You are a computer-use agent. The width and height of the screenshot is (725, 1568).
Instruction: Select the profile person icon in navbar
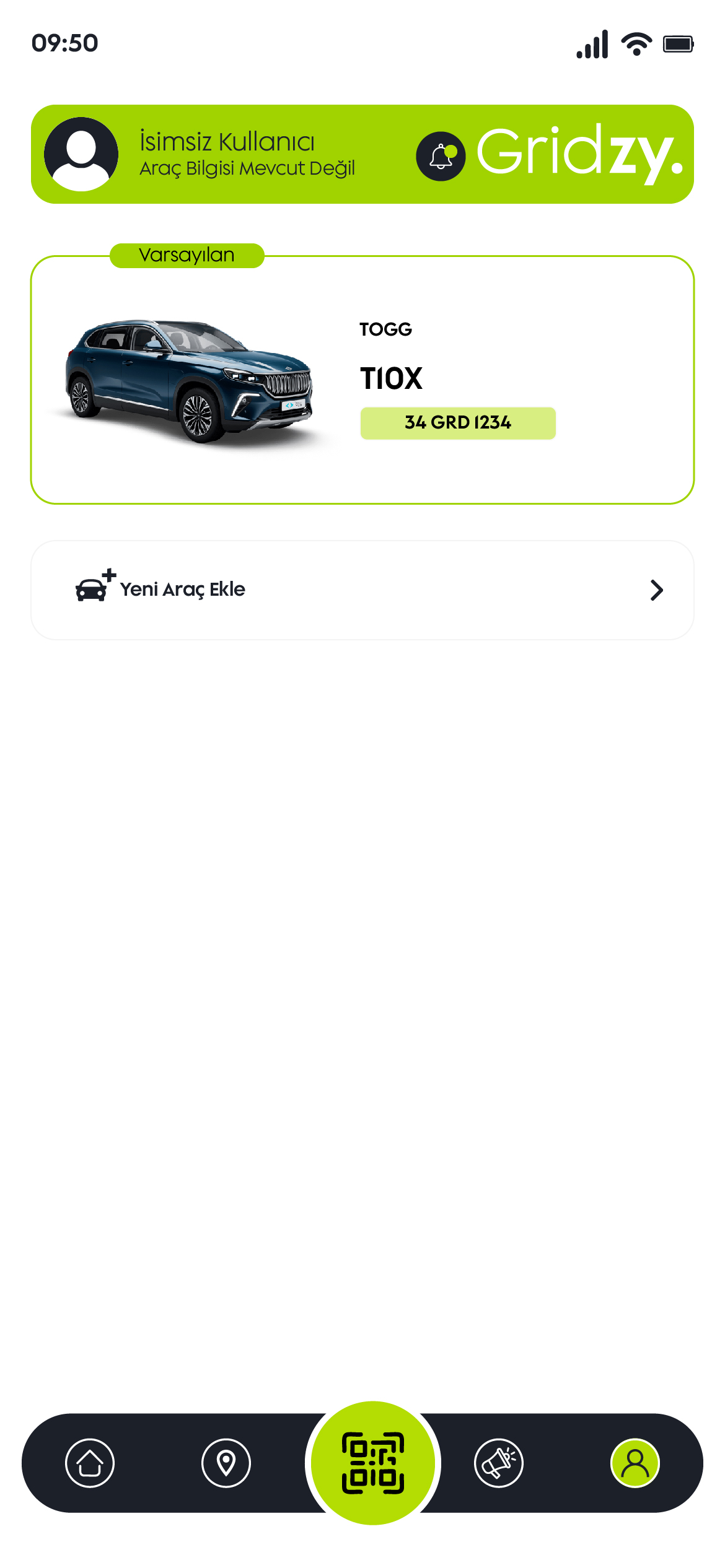pyautogui.click(x=635, y=1463)
